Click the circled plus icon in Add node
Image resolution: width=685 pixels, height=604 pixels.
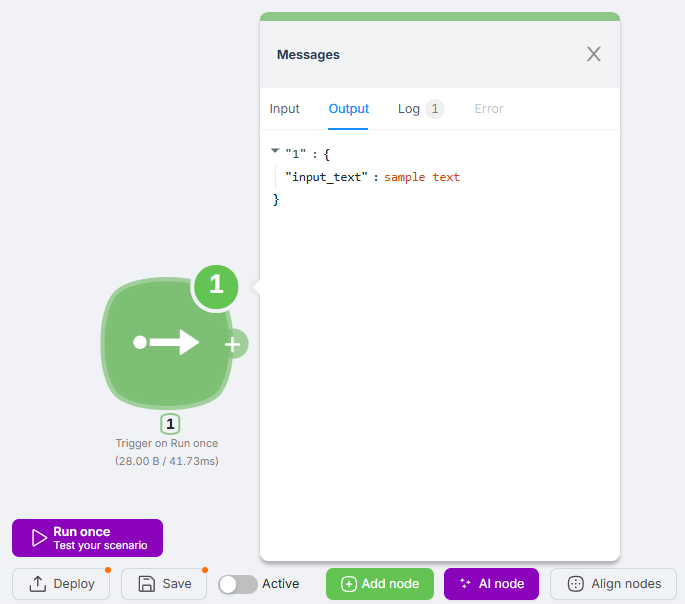(x=348, y=584)
